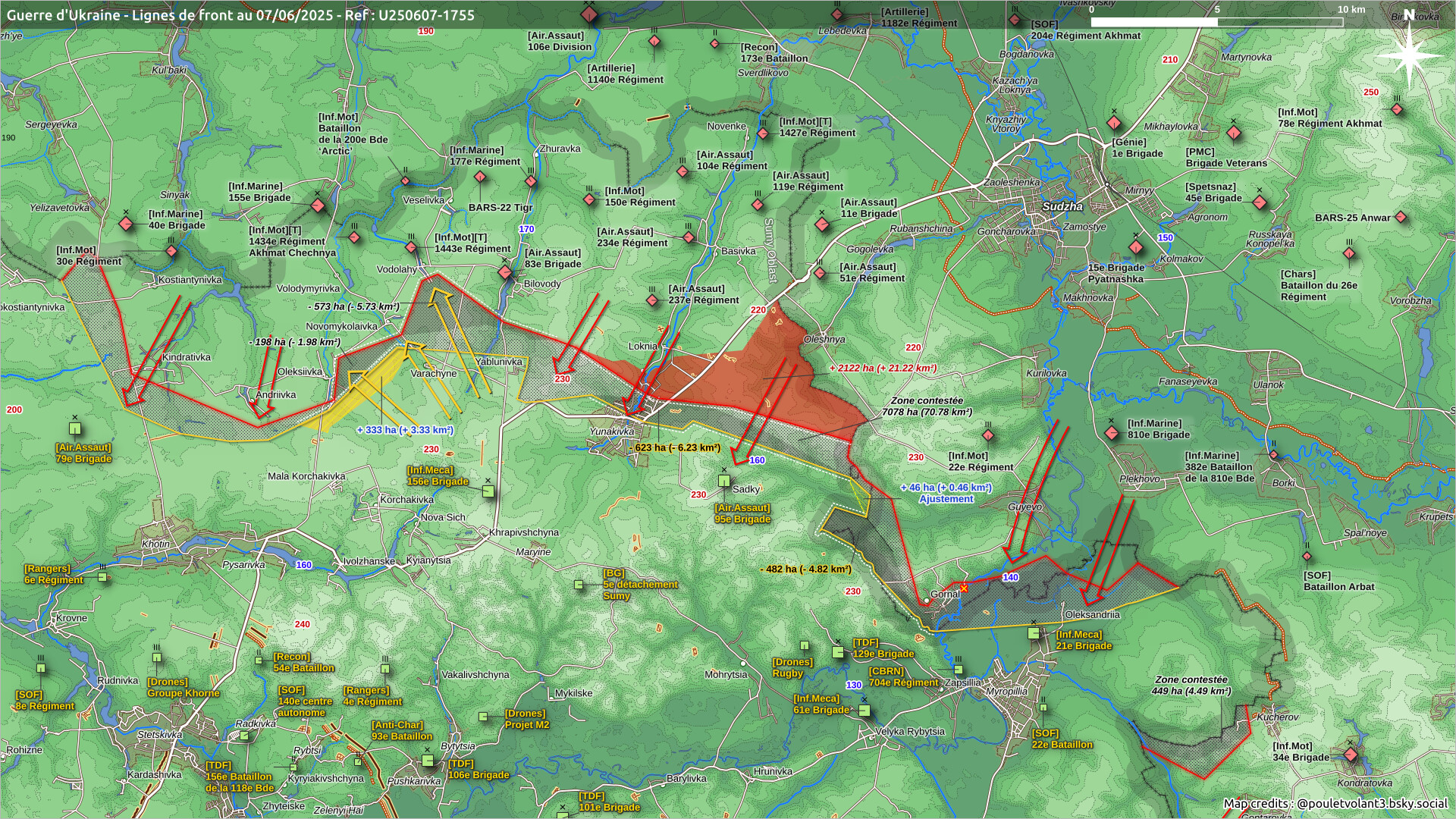Click the orange cross marker at Gornal
This screenshot has height=819, width=1456.
964,588
